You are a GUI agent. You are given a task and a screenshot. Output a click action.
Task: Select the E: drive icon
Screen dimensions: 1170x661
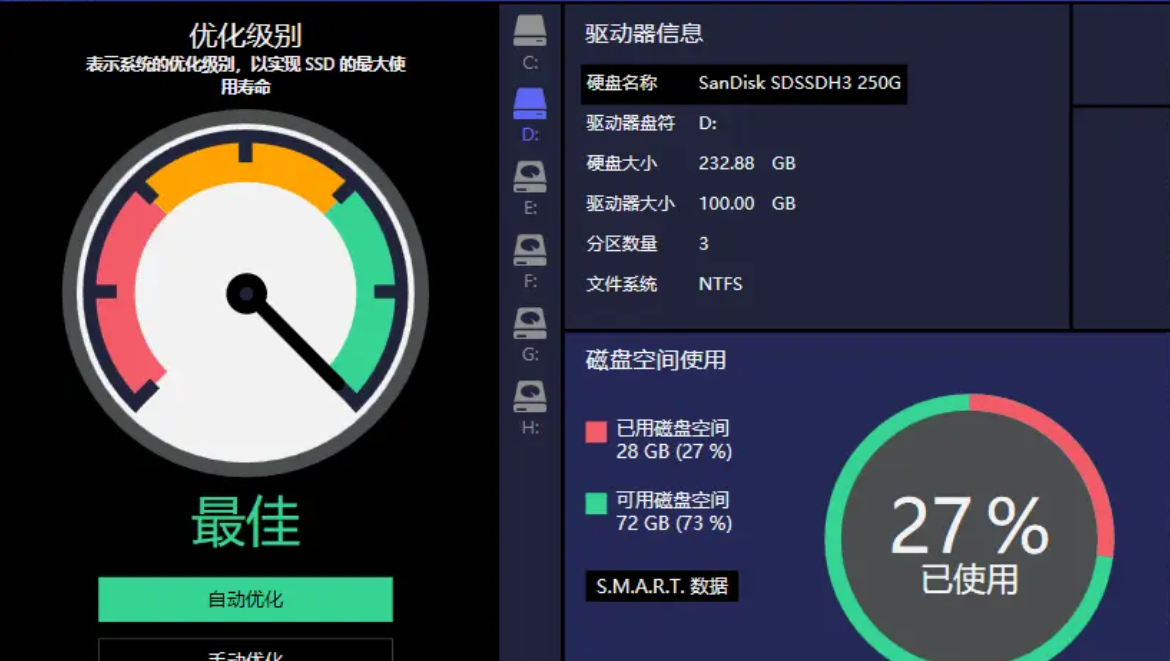pos(528,177)
